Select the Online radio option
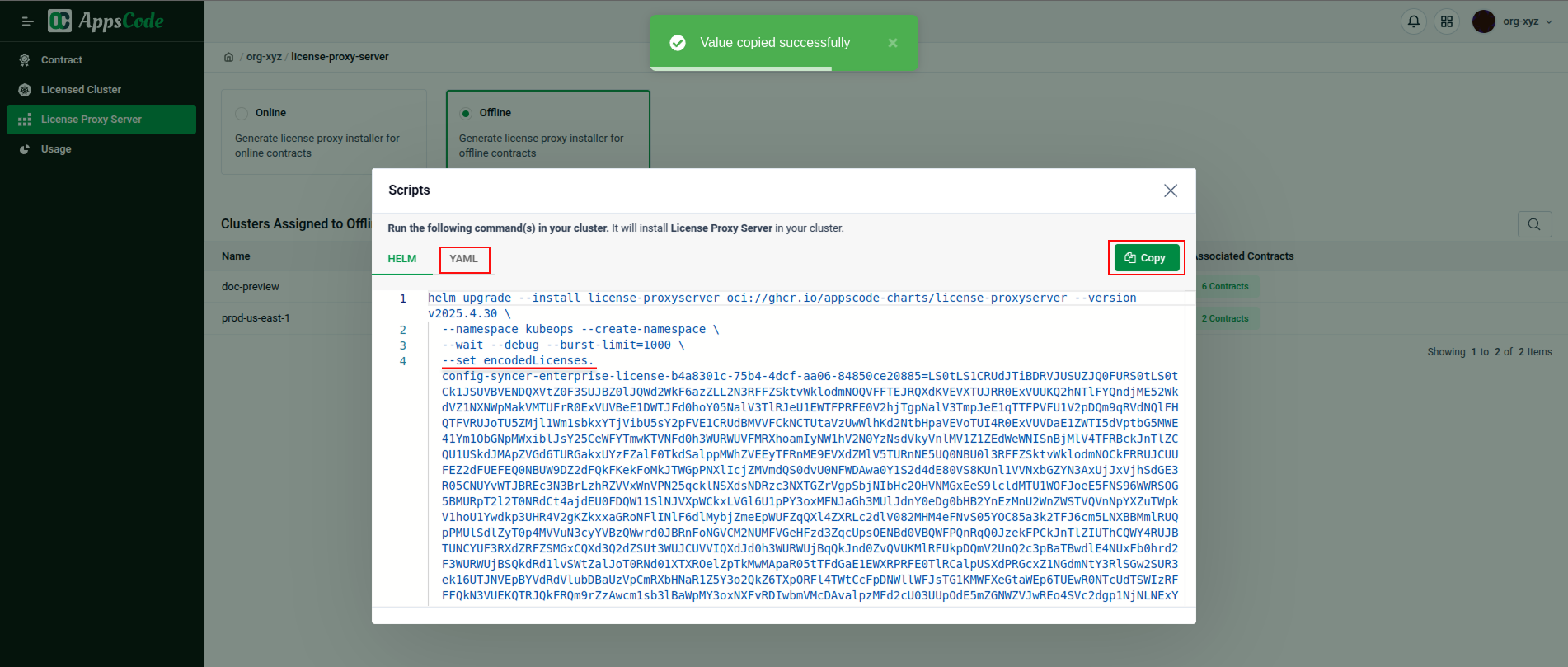Screen dimensions: 1568x667 (242, 113)
